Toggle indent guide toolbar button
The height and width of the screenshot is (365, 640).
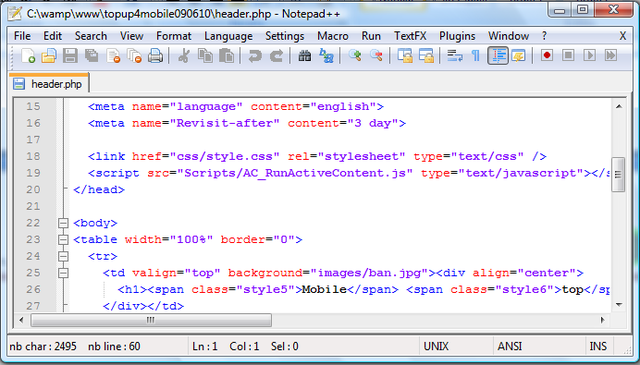click(498, 56)
